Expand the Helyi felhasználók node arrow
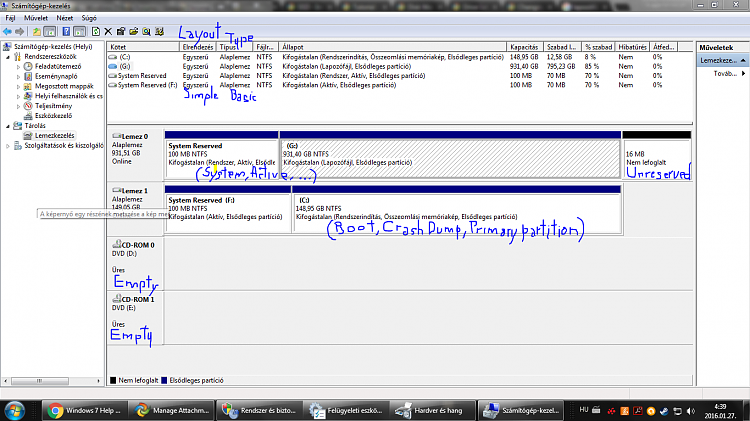The height and width of the screenshot is (421, 750). [x=19, y=96]
